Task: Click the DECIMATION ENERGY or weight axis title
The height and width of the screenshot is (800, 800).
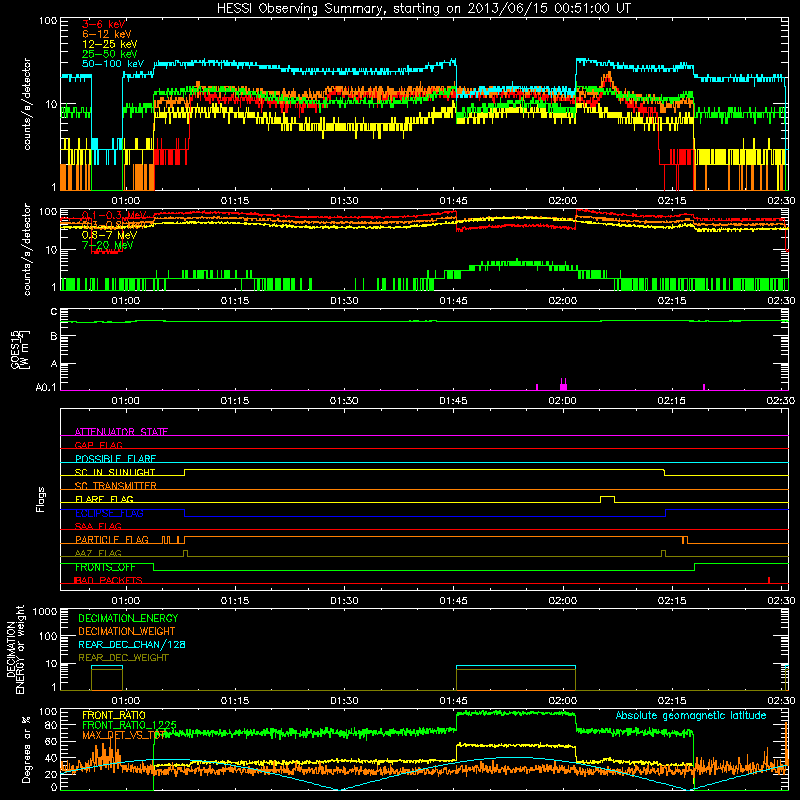Action: [15, 649]
